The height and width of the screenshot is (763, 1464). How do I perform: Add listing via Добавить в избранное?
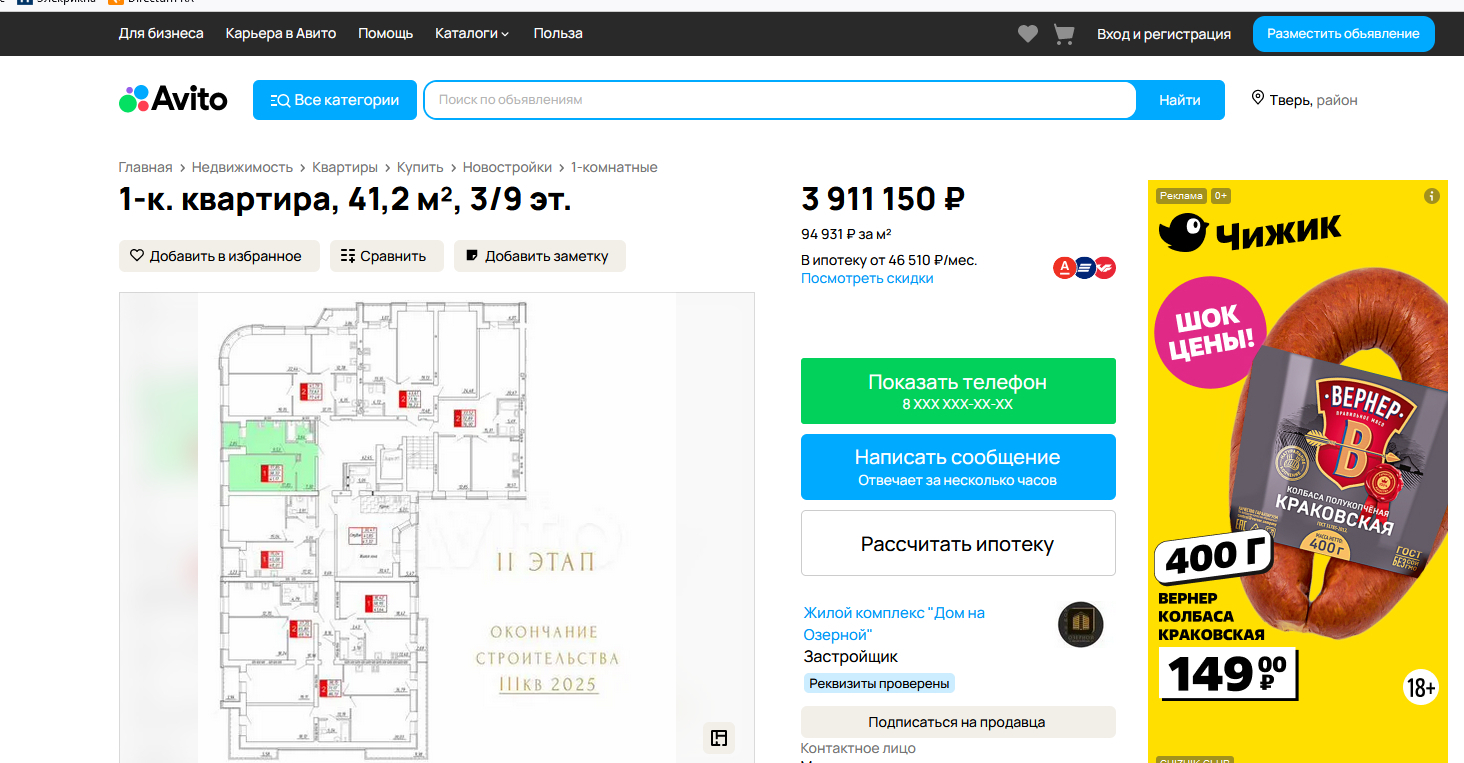219,256
